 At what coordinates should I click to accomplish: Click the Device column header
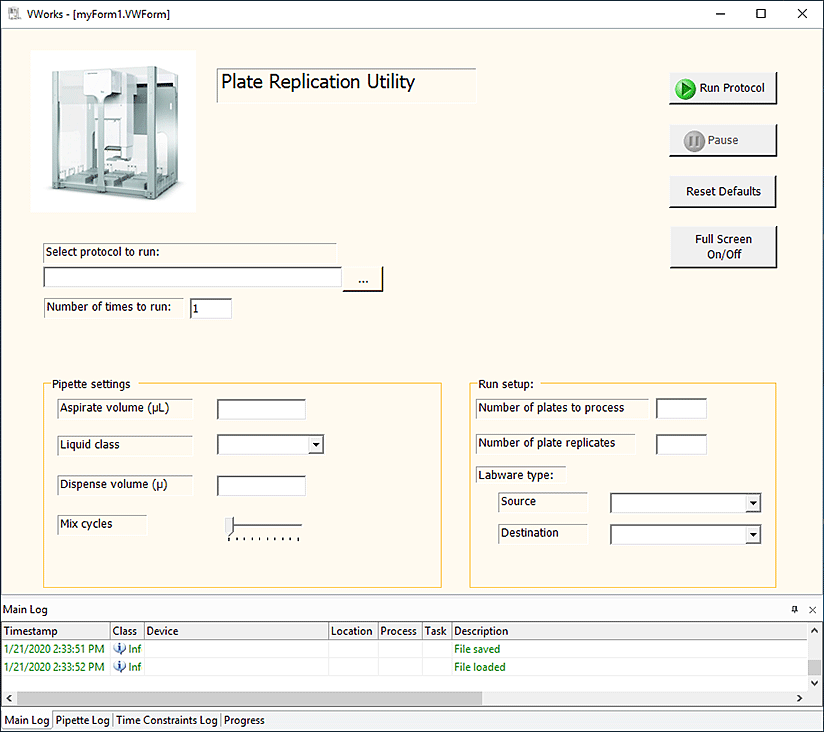(x=236, y=631)
